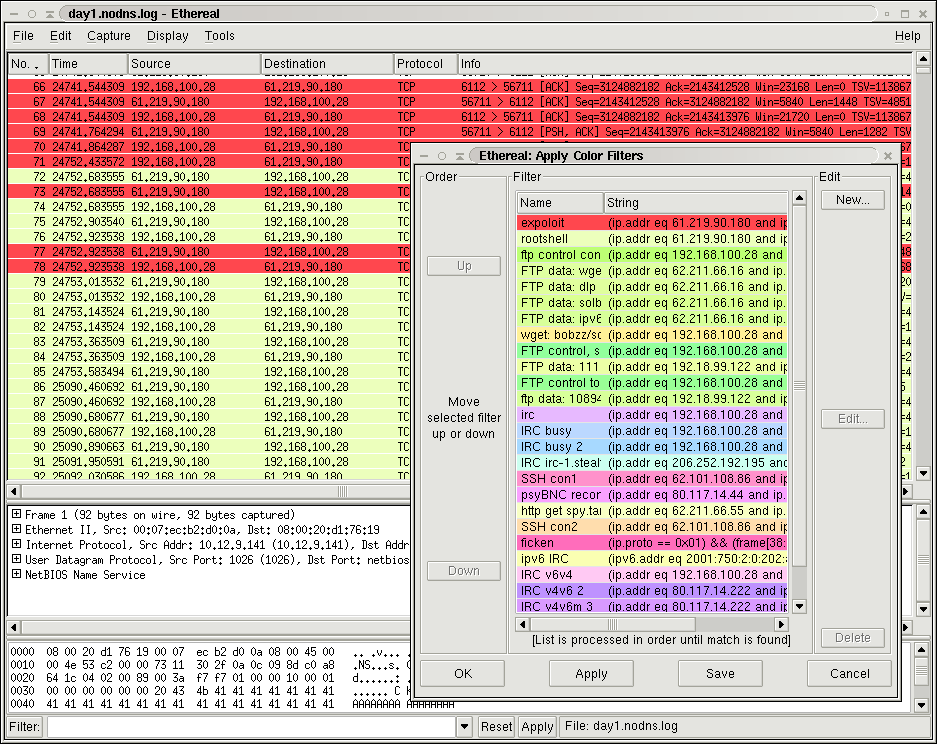Viewport: 937px width, 744px height.
Task: Select packet number 72 in the list
Action: [x=209, y=177]
